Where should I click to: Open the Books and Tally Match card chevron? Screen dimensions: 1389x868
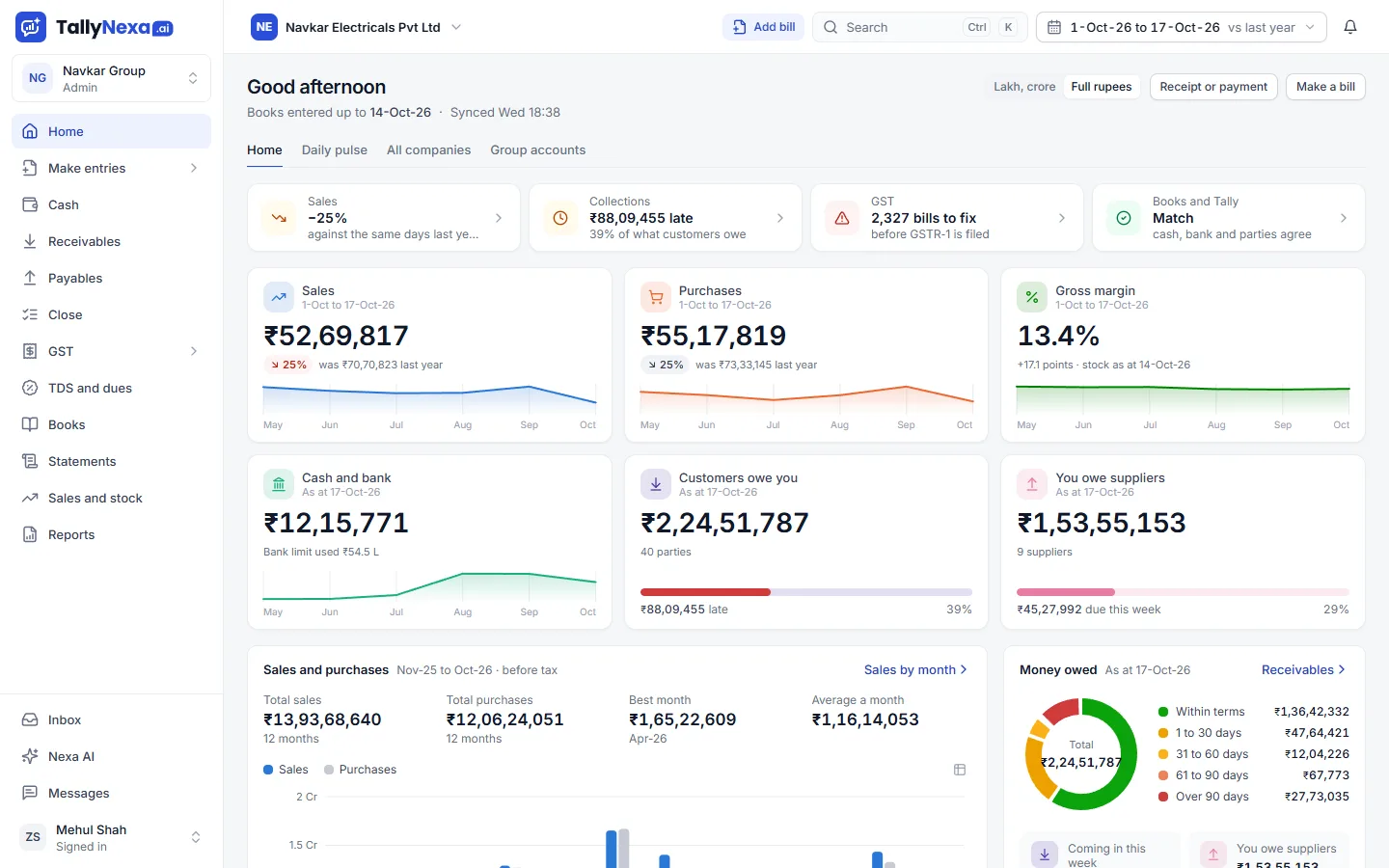coord(1344,218)
